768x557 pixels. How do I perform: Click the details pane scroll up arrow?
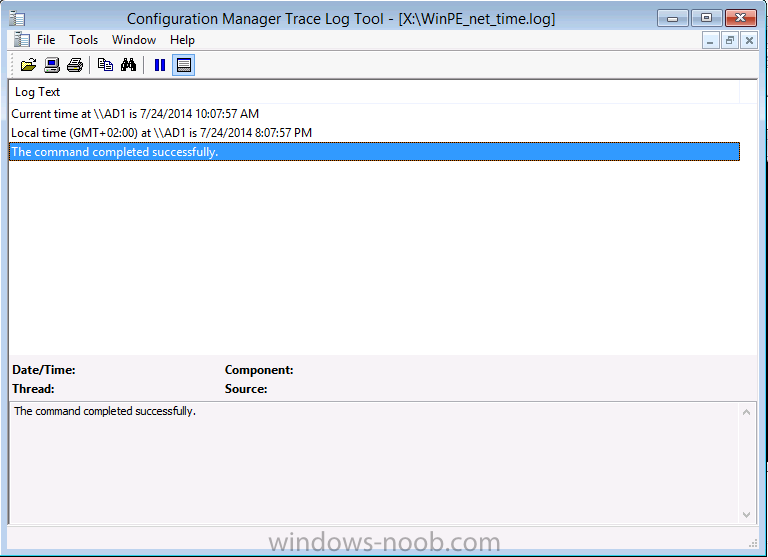click(746, 412)
